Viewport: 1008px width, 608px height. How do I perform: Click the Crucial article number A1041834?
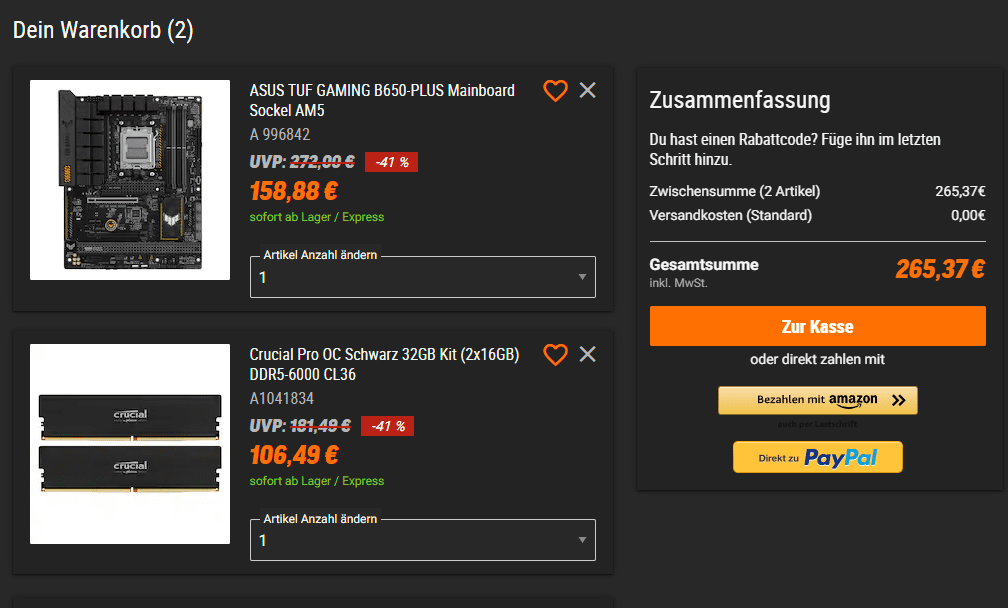pos(280,398)
